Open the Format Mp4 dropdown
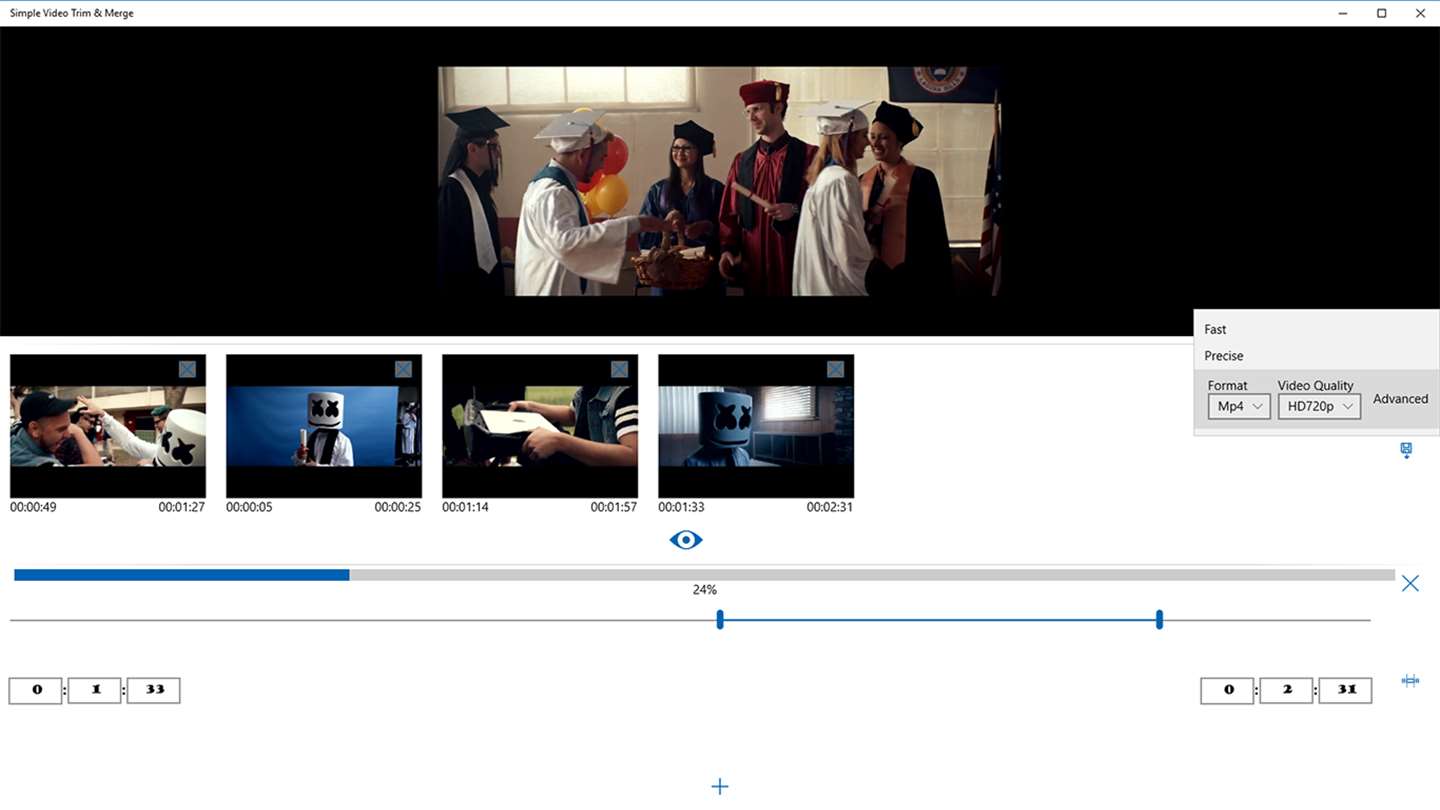 [x=1239, y=406]
